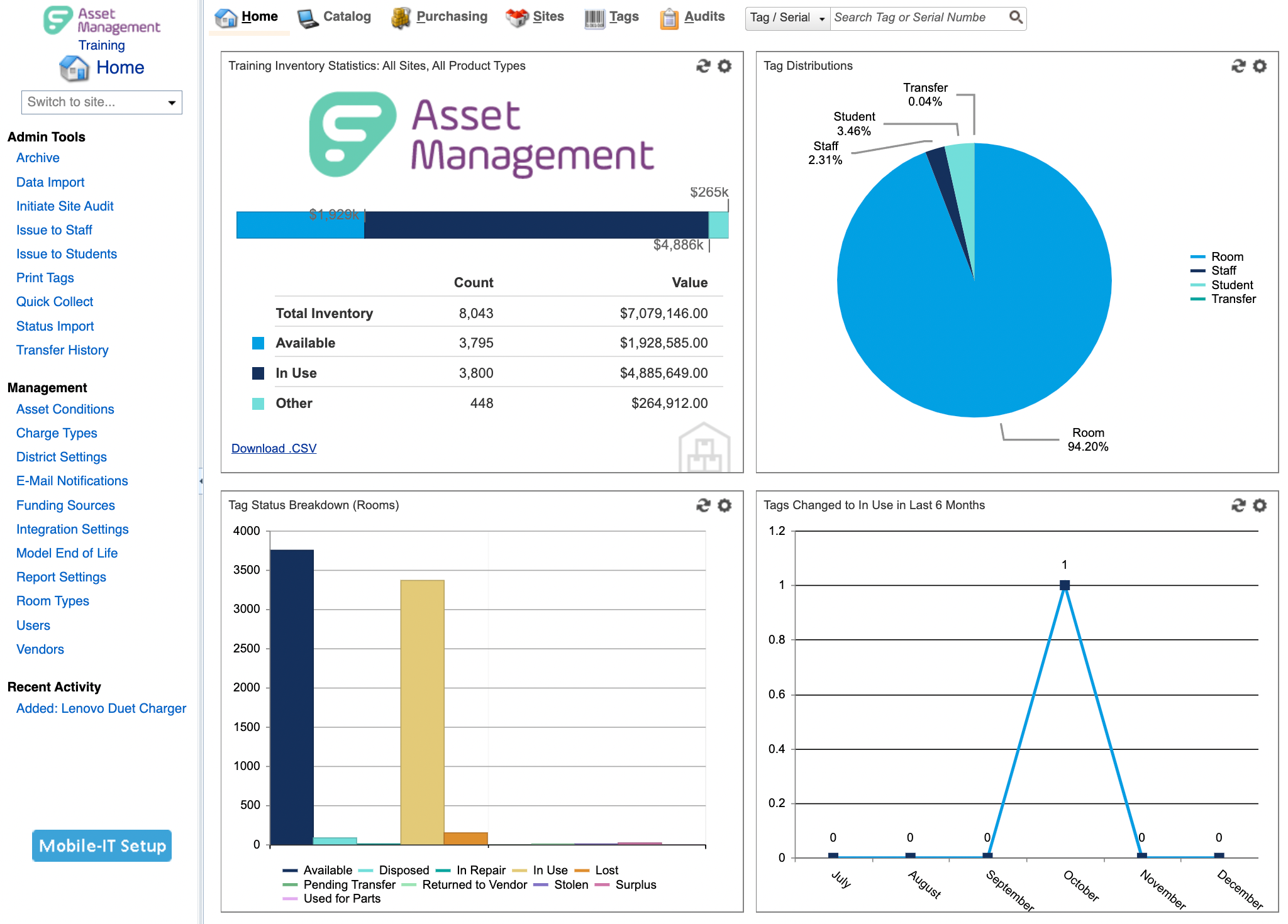This screenshot has height=924, width=1288.
Task: Select the Home tab label
Action: [260, 17]
